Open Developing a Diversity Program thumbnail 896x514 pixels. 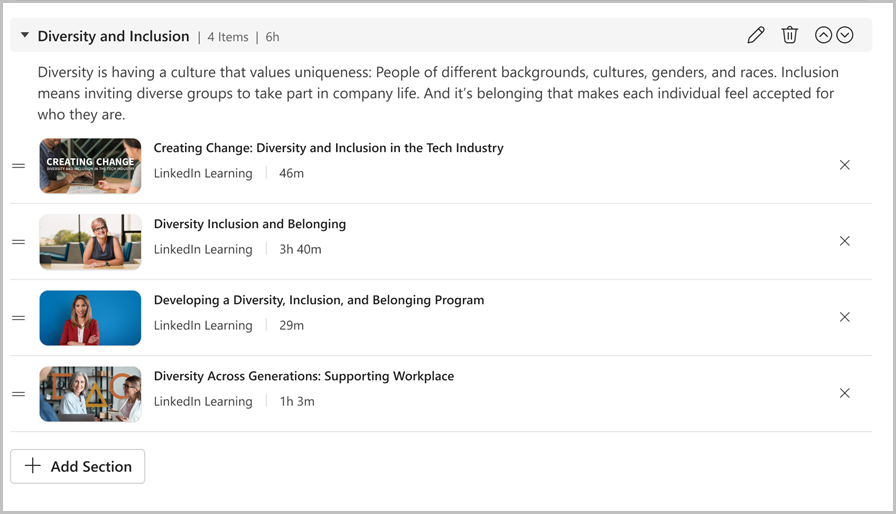pos(90,318)
